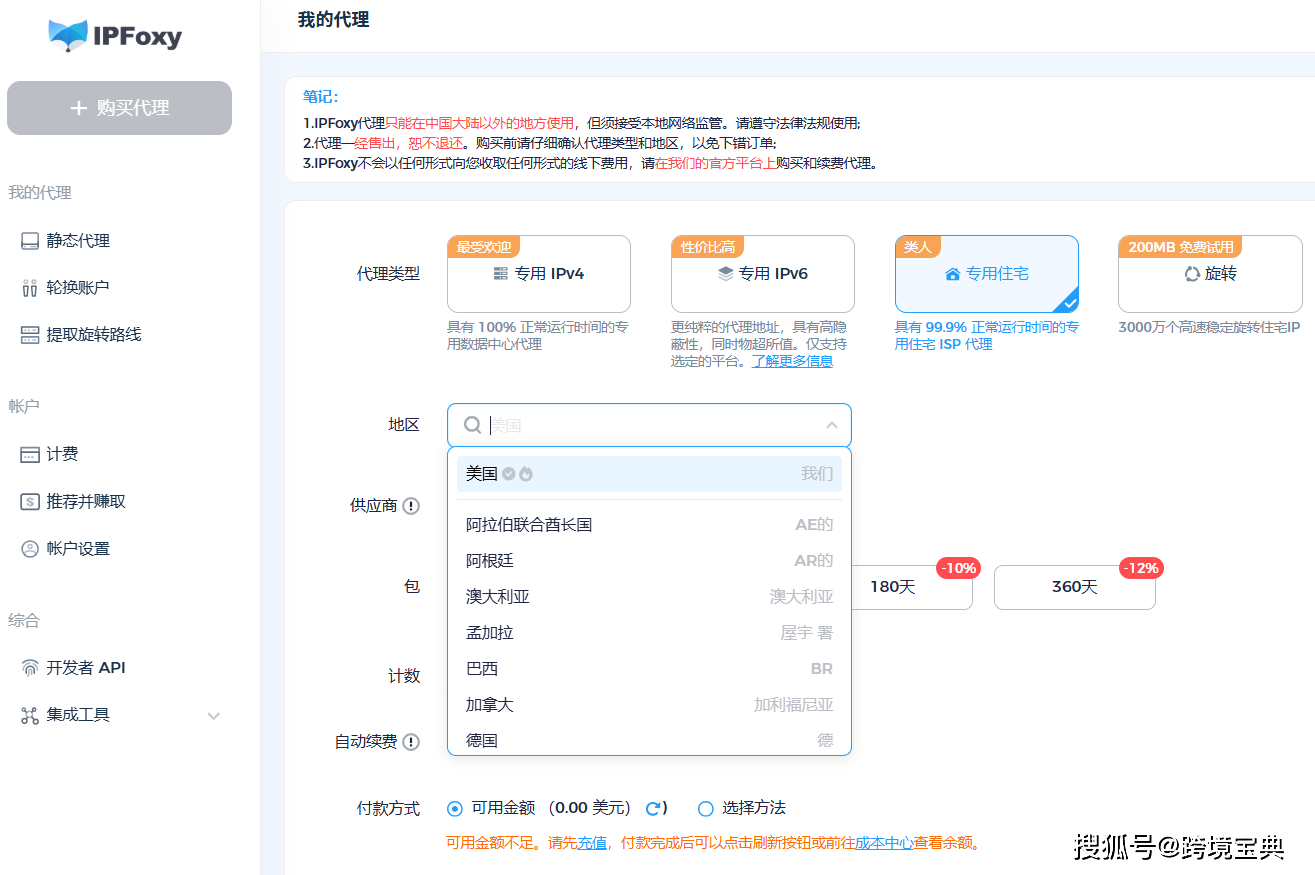Choose the 专用 IPv4 proxy type
This screenshot has width=1315, height=875.
click(x=538, y=274)
